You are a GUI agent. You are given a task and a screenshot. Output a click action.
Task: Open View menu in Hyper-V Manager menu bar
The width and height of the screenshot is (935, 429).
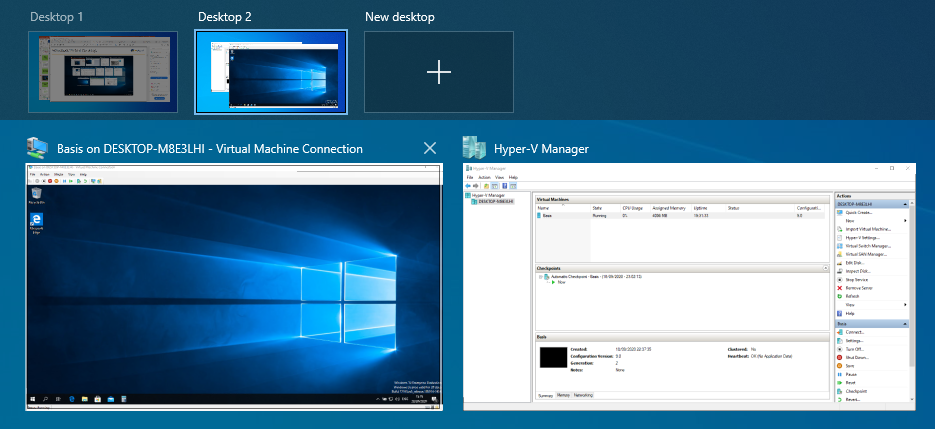pyautogui.click(x=500, y=177)
